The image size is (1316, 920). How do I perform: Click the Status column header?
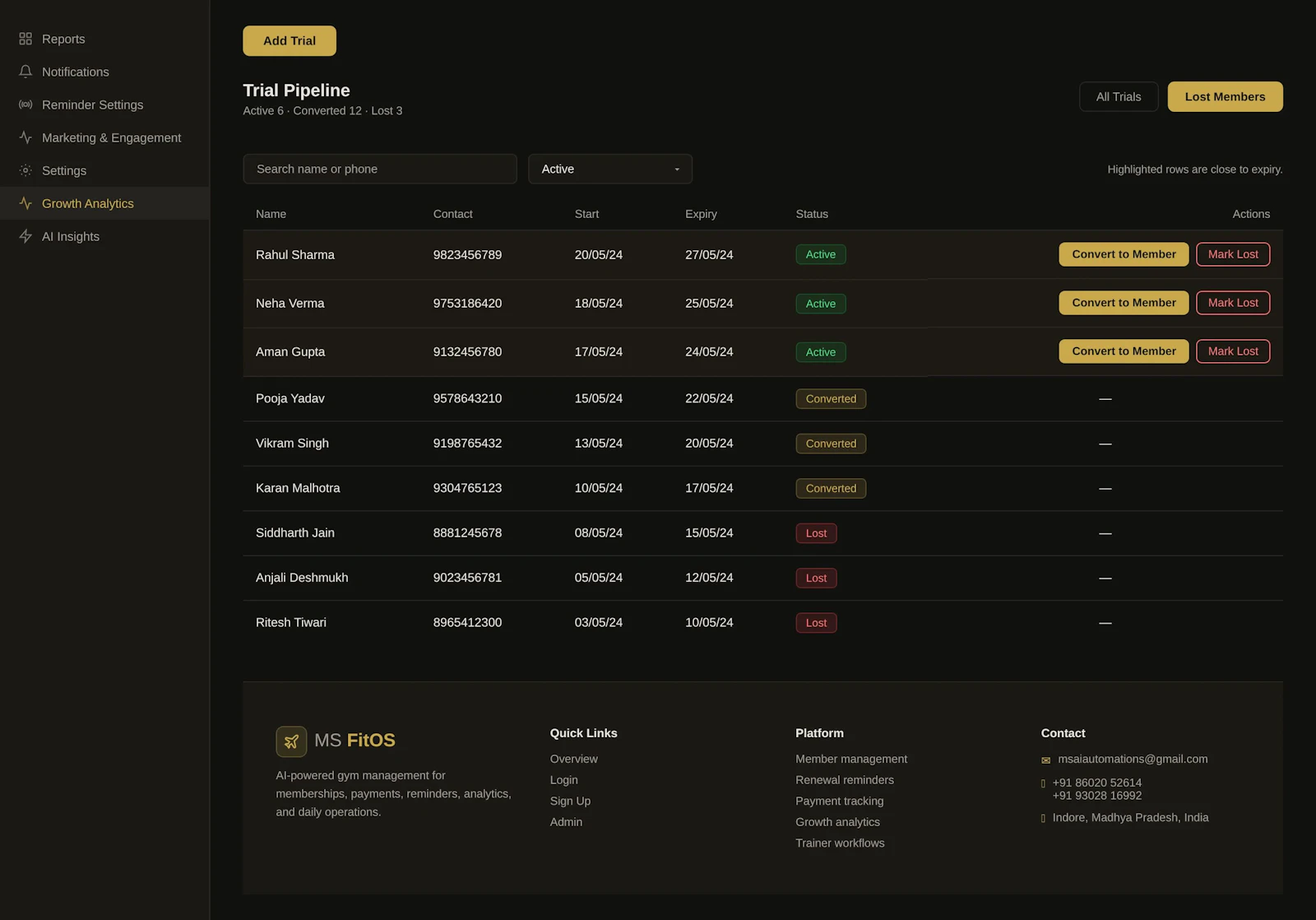pos(812,214)
